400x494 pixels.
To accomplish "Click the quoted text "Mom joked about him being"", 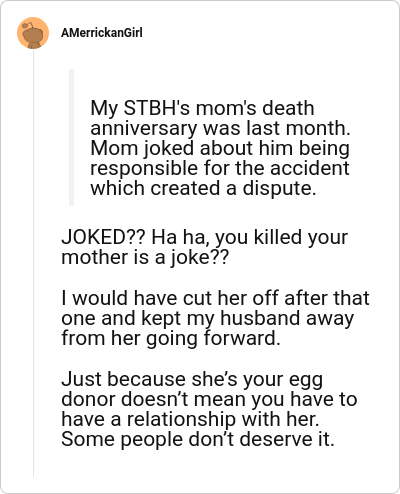I will click(x=220, y=148).
